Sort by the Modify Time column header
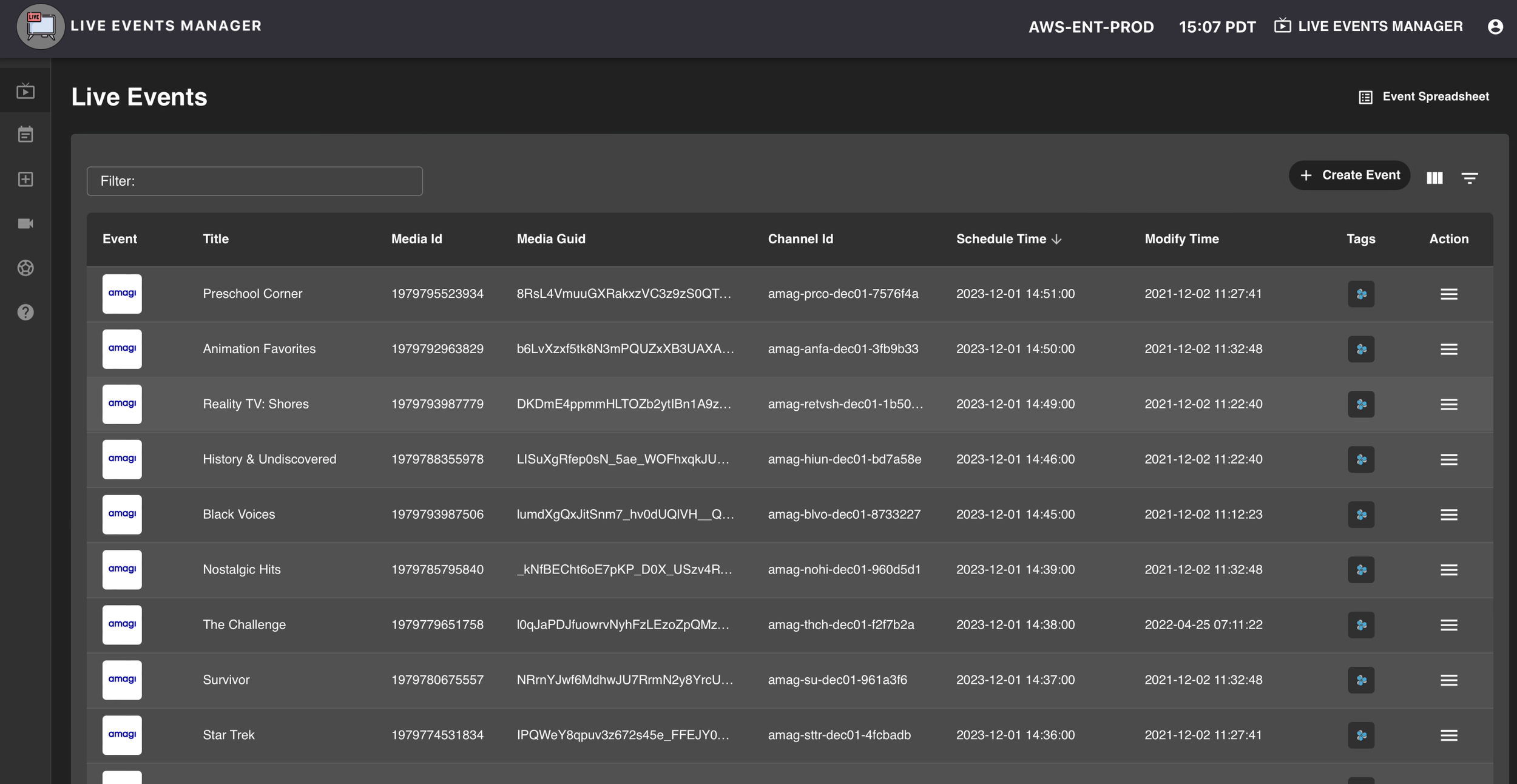The width and height of the screenshot is (1517, 784). (x=1181, y=239)
